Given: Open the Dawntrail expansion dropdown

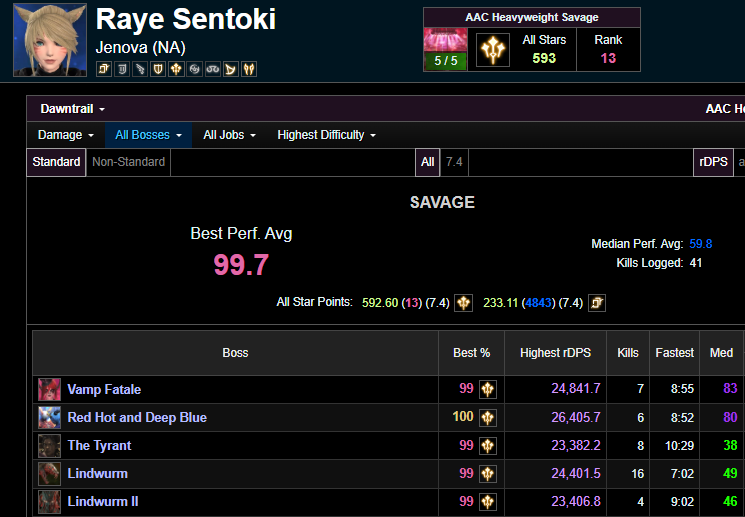Looking at the screenshot, I should 72,109.
